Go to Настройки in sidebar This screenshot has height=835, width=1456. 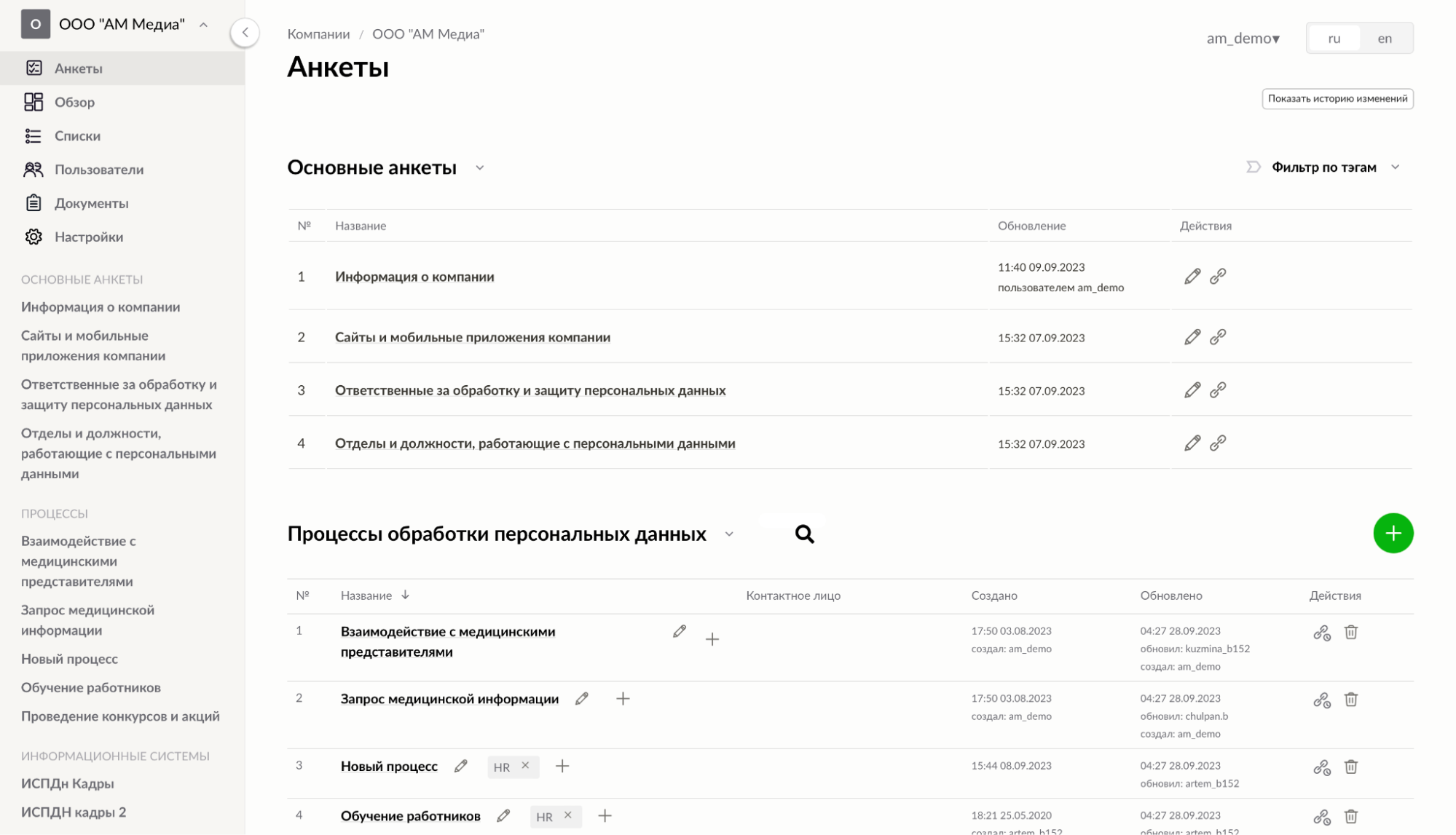[x=89, y=237]
